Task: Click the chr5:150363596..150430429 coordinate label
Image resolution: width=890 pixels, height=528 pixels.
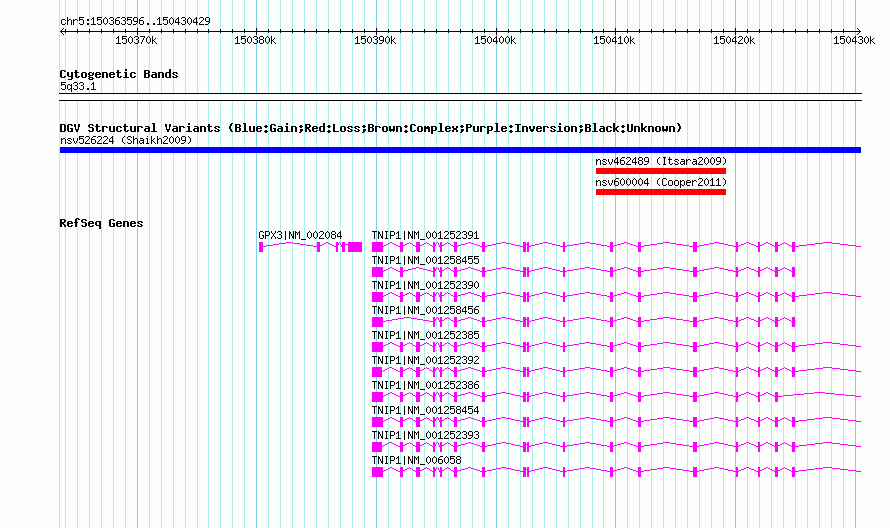Action: tap(135, 21)
